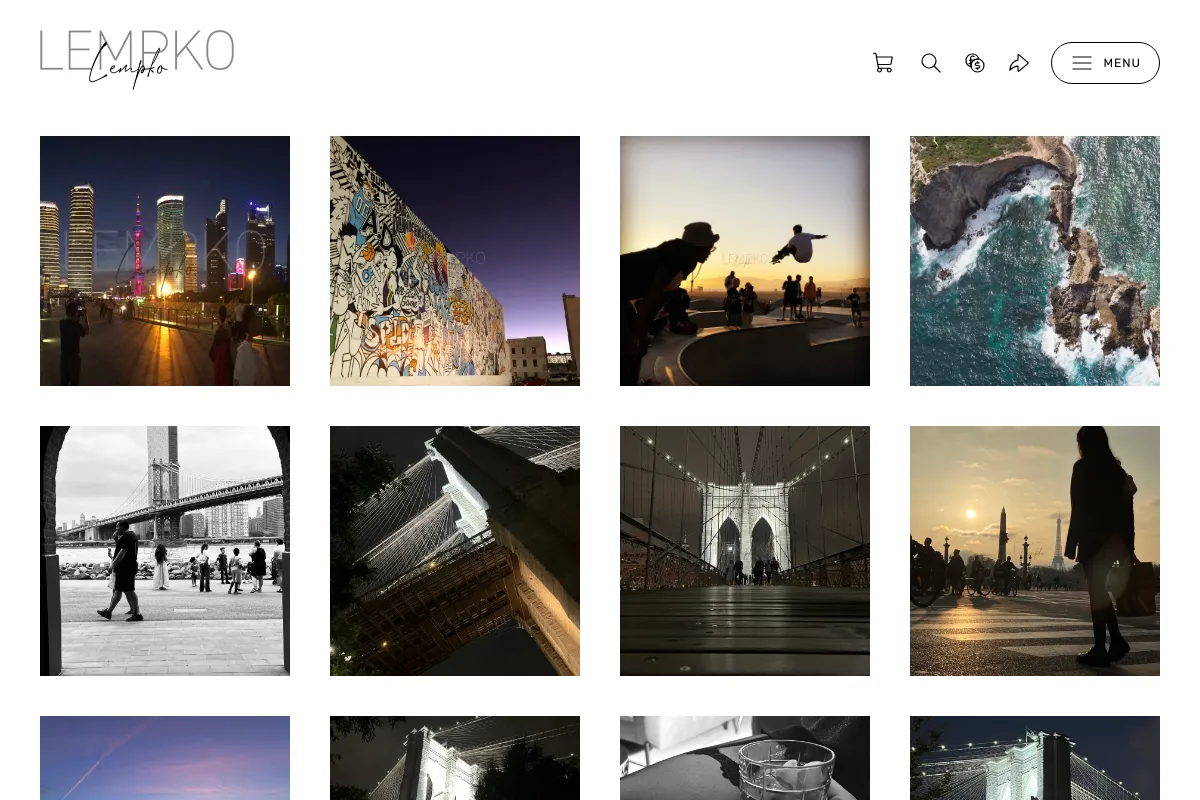Click the share arrow icon
This screenshot has width=1200, height=800.
(x=1019, y=63)
